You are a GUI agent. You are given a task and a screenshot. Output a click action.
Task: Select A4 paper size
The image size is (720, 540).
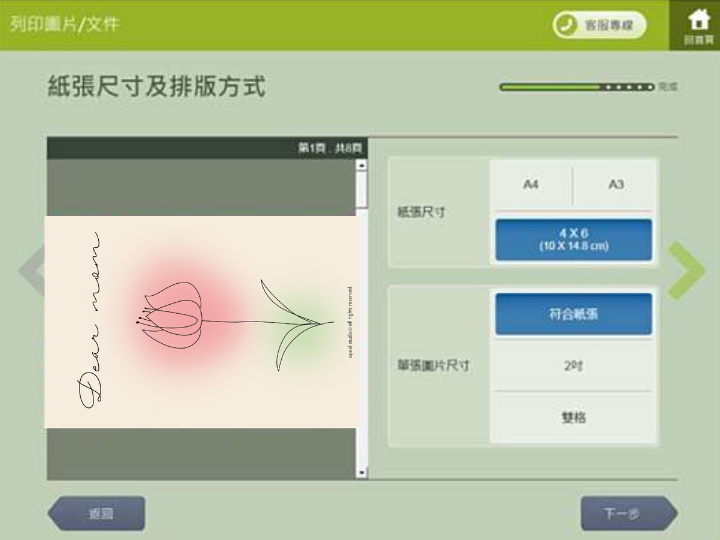coord(530,185)
